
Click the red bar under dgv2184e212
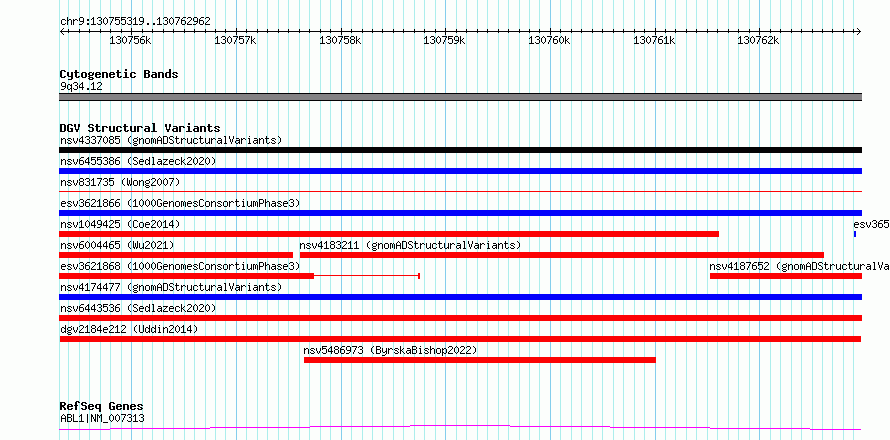pyautogui.click(x=460, y=339)
